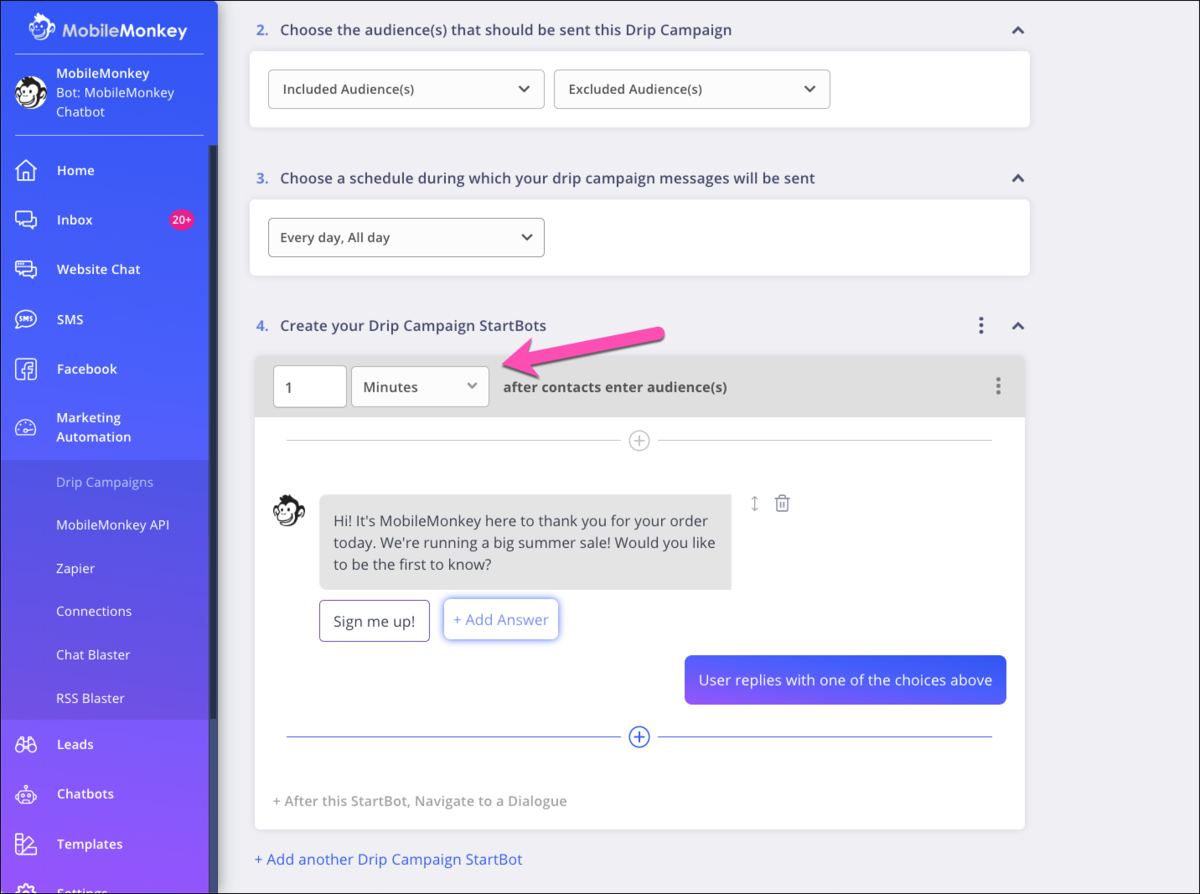
Task: Open RSS Blaster submenu item
Action: coord(90,698)
